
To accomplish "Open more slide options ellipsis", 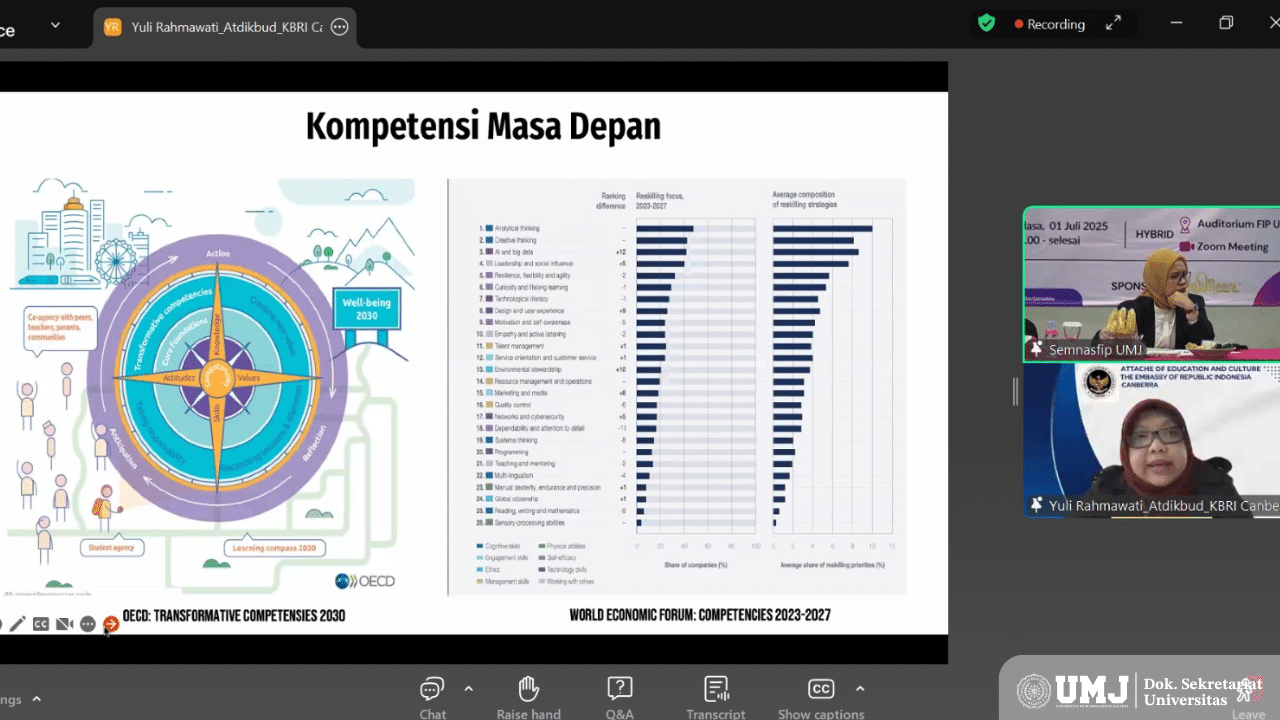I will (88, 624).
